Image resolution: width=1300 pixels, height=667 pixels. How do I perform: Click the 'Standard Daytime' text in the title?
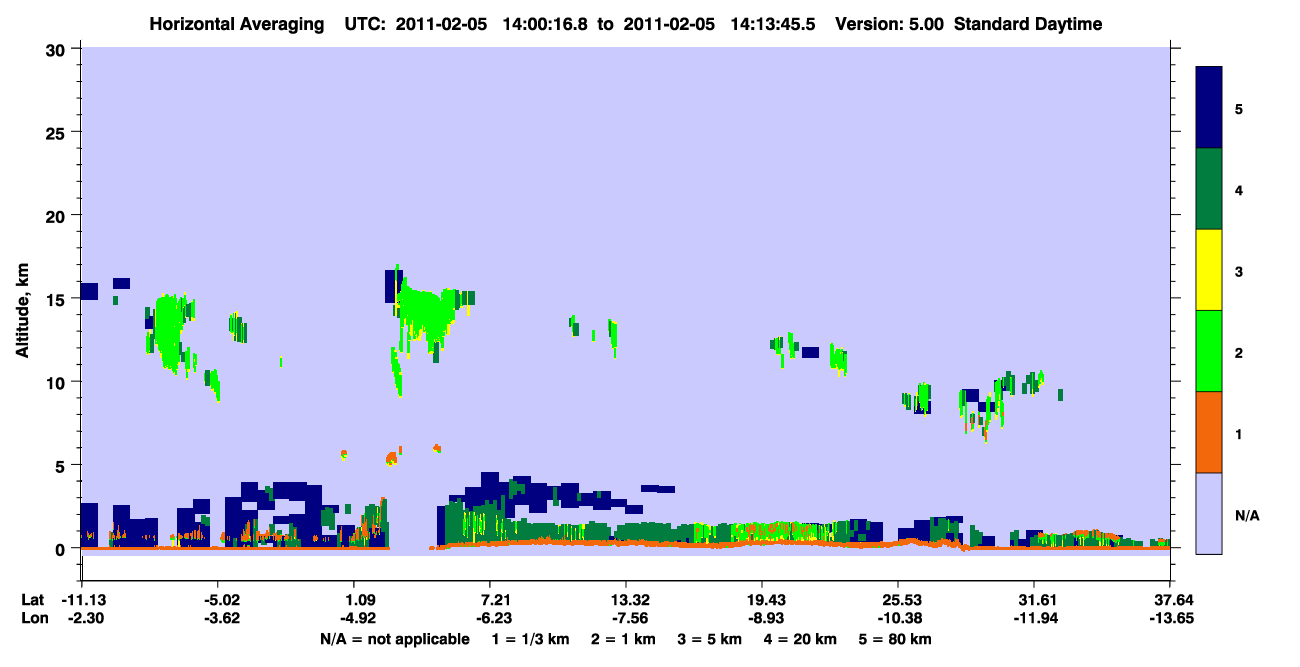pos(1028,24)
